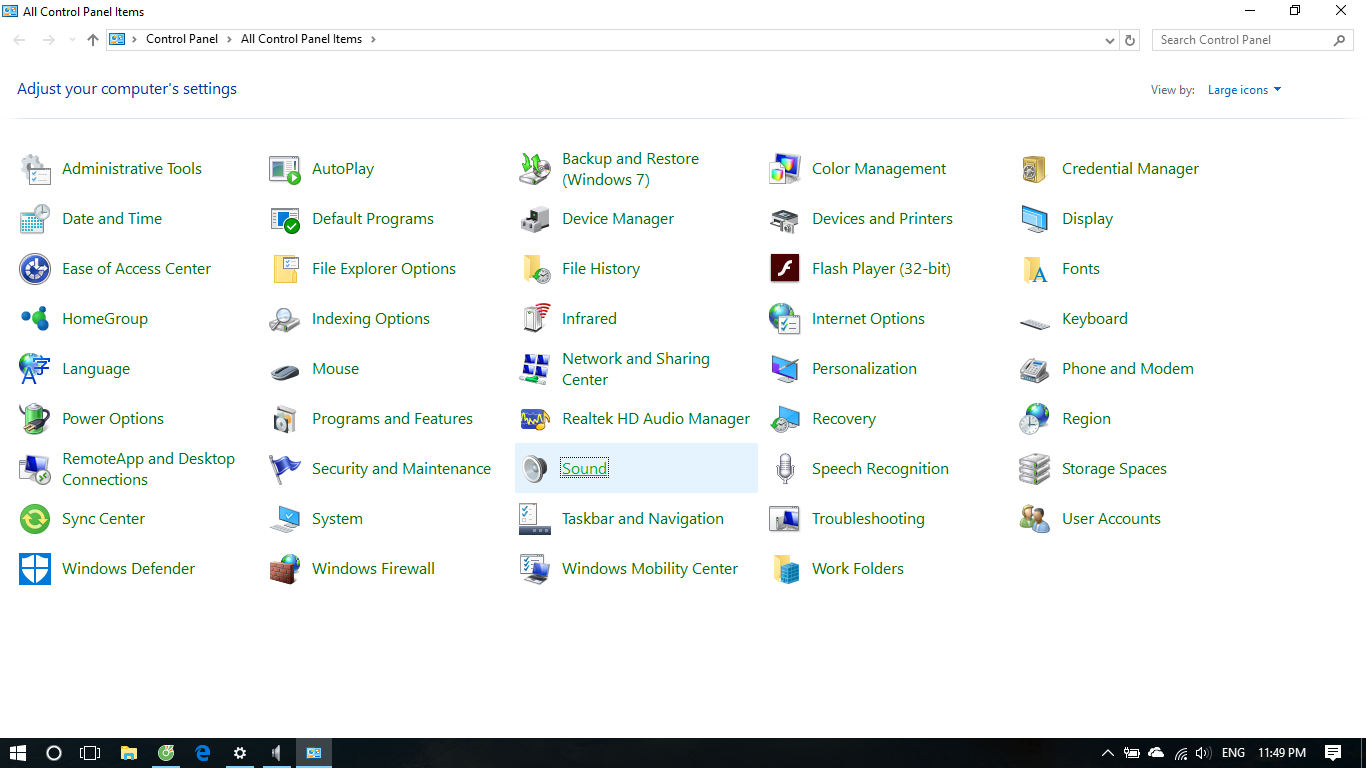Open the Credential Manager safe icon

[x=1035, y=169]
